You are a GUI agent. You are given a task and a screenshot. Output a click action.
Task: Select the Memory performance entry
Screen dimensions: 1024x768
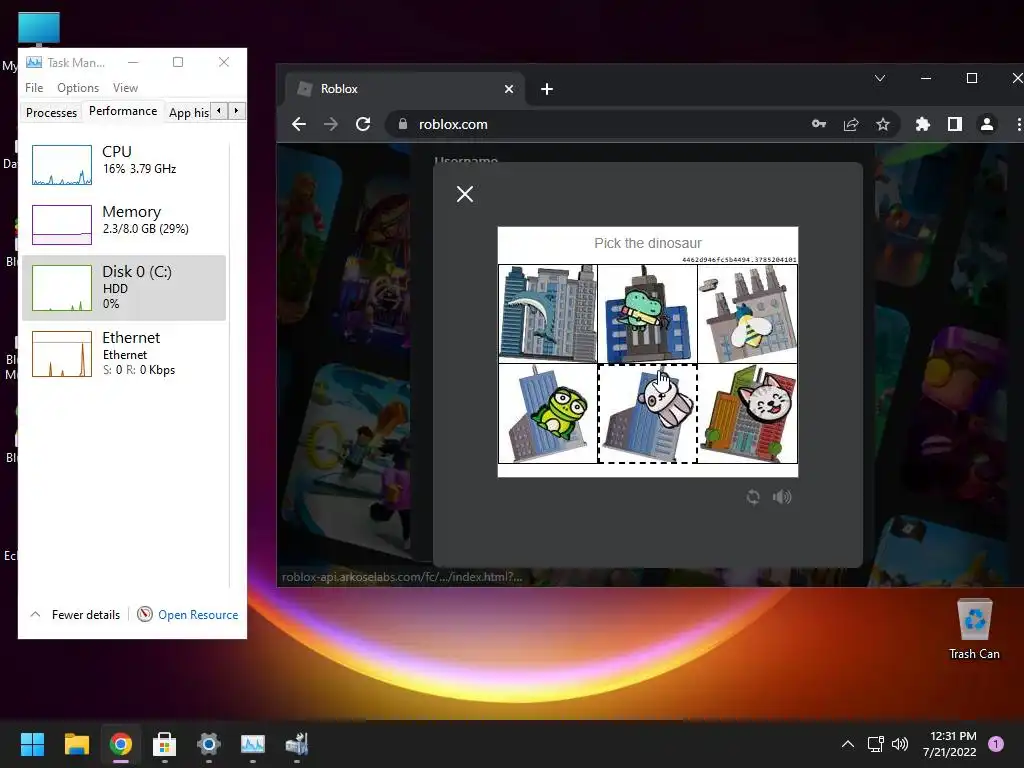[x=124, y=224]
